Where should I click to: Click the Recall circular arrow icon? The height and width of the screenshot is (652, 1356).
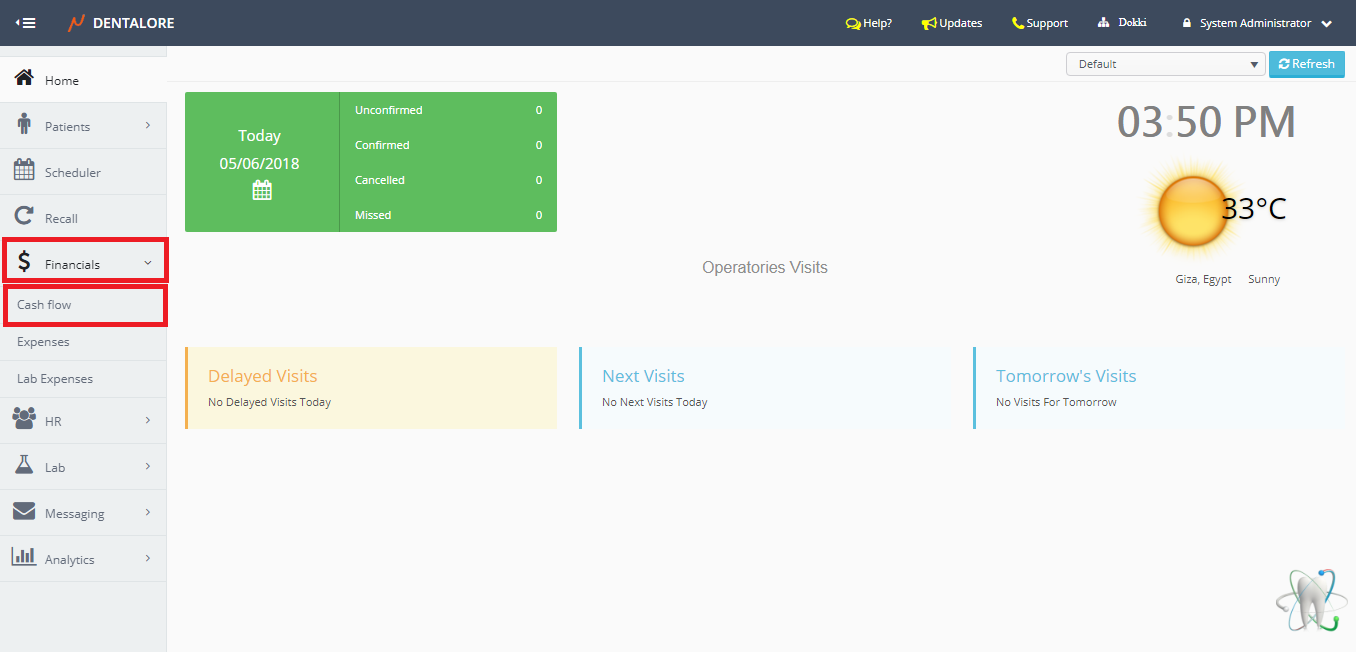click(24, 217)
